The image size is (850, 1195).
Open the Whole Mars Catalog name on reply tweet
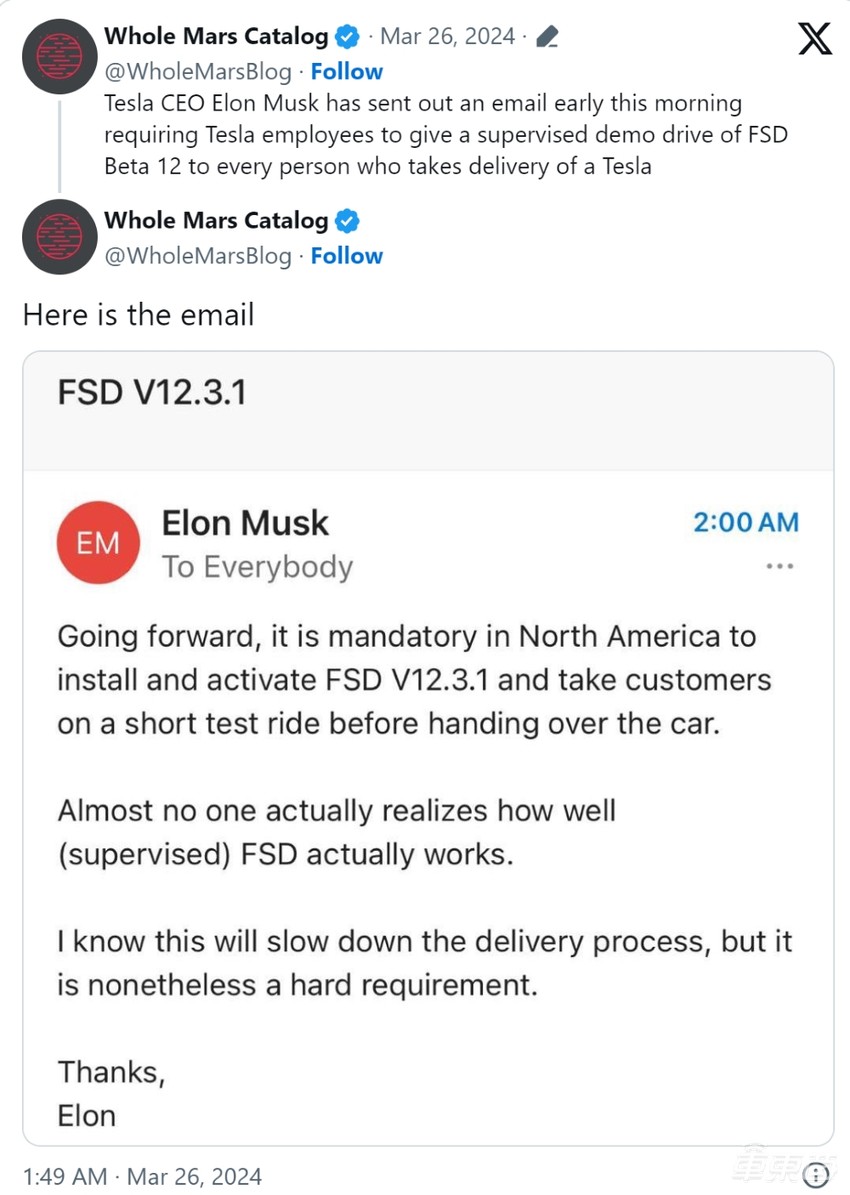click(216, 221)
